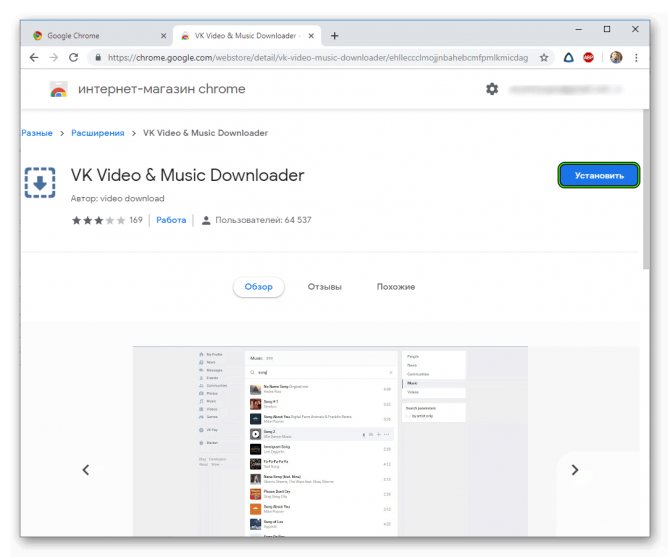Open the blue triangle extension icon
Image resolution: width=670 pixels, height=557 pixels.
click(x=568, y=58)
